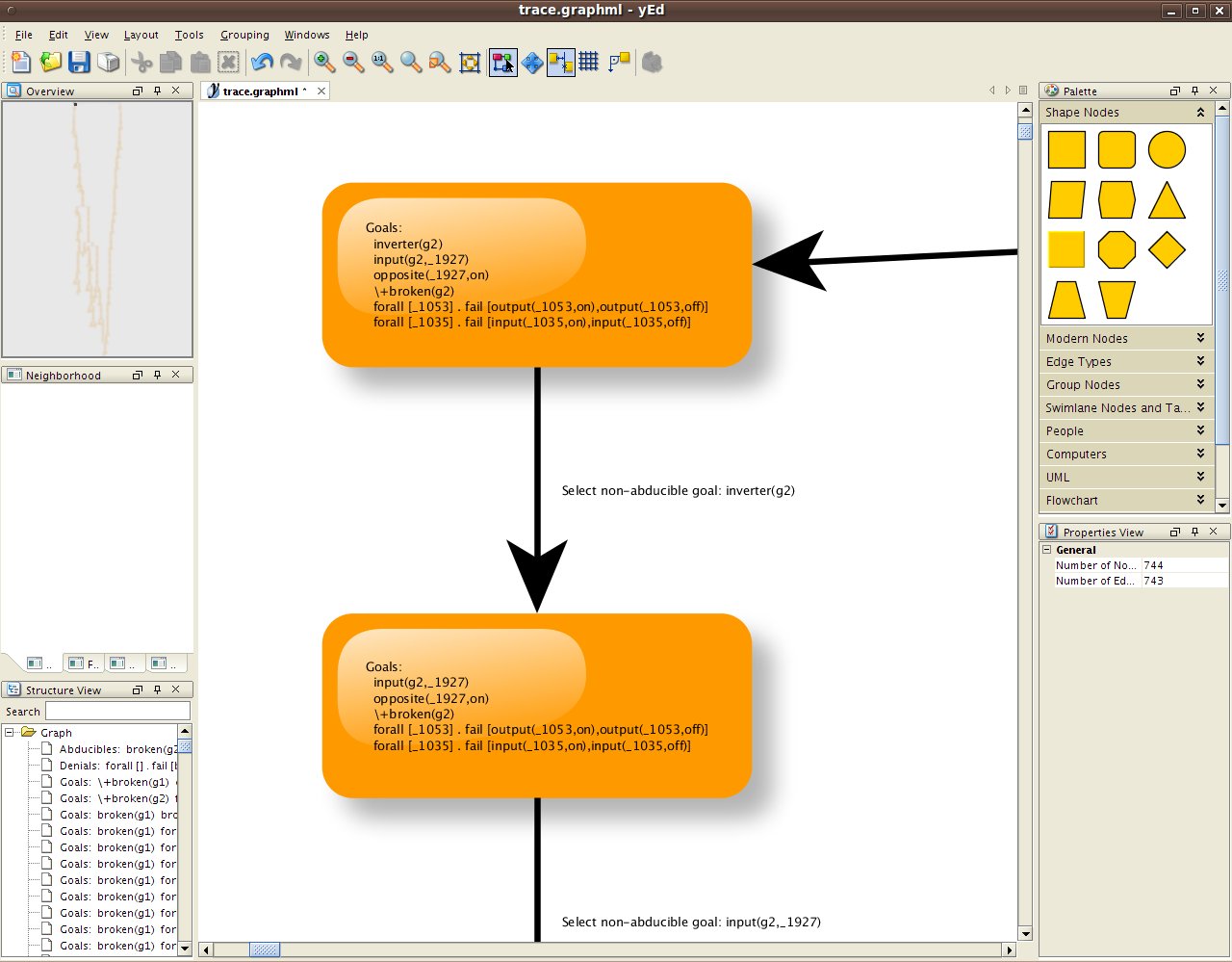
Task: Click the dotted grid toolbar icon
Action: click(589, 63)
